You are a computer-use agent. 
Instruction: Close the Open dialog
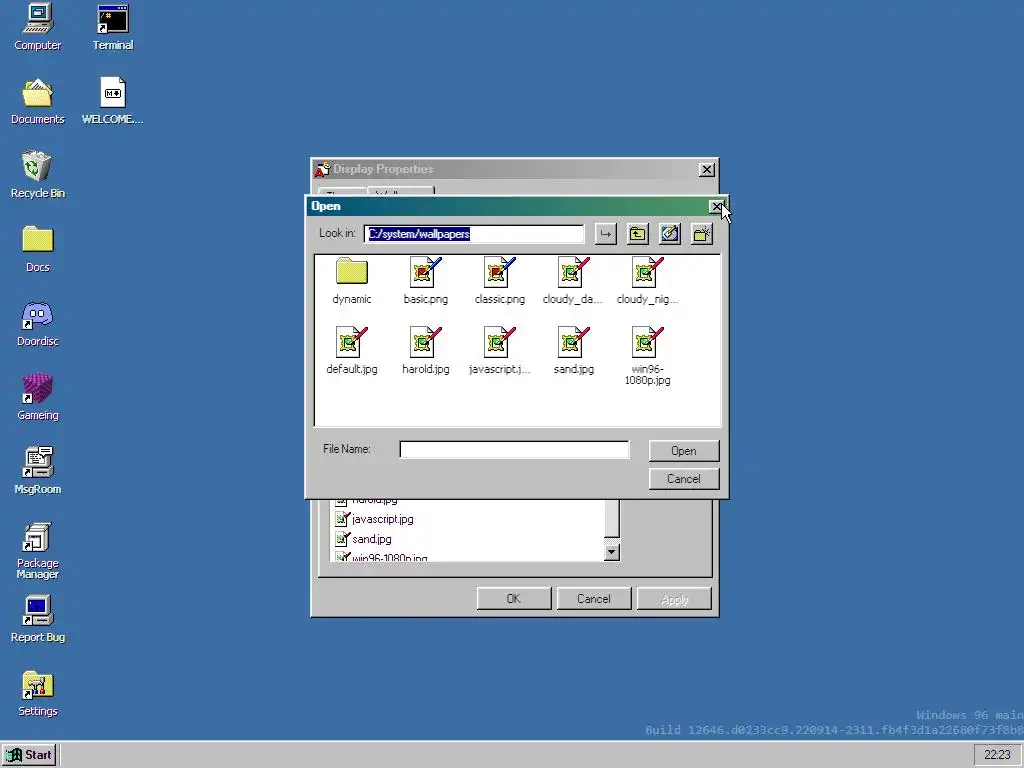716,207
